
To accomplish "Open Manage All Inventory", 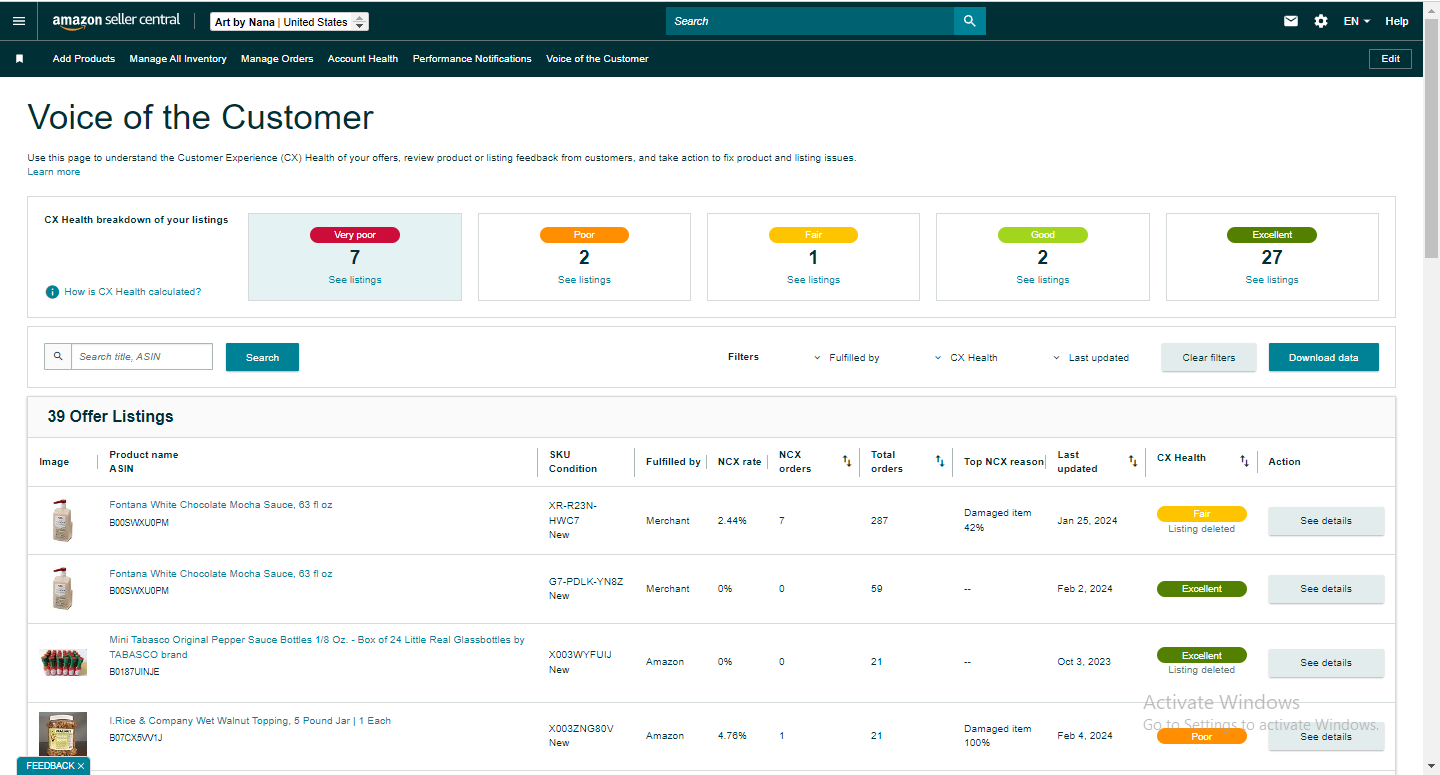I will click(178, 59).
